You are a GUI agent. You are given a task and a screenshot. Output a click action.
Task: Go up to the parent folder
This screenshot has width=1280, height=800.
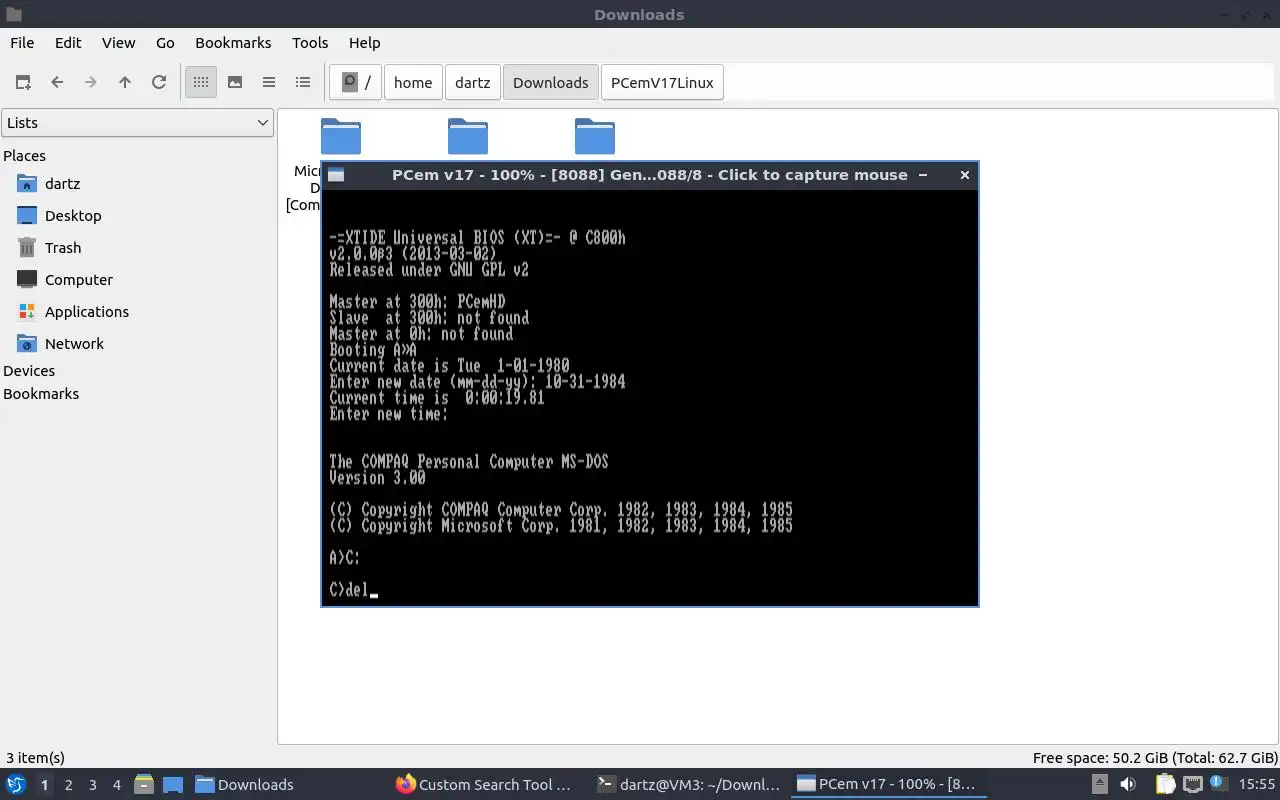125,82
